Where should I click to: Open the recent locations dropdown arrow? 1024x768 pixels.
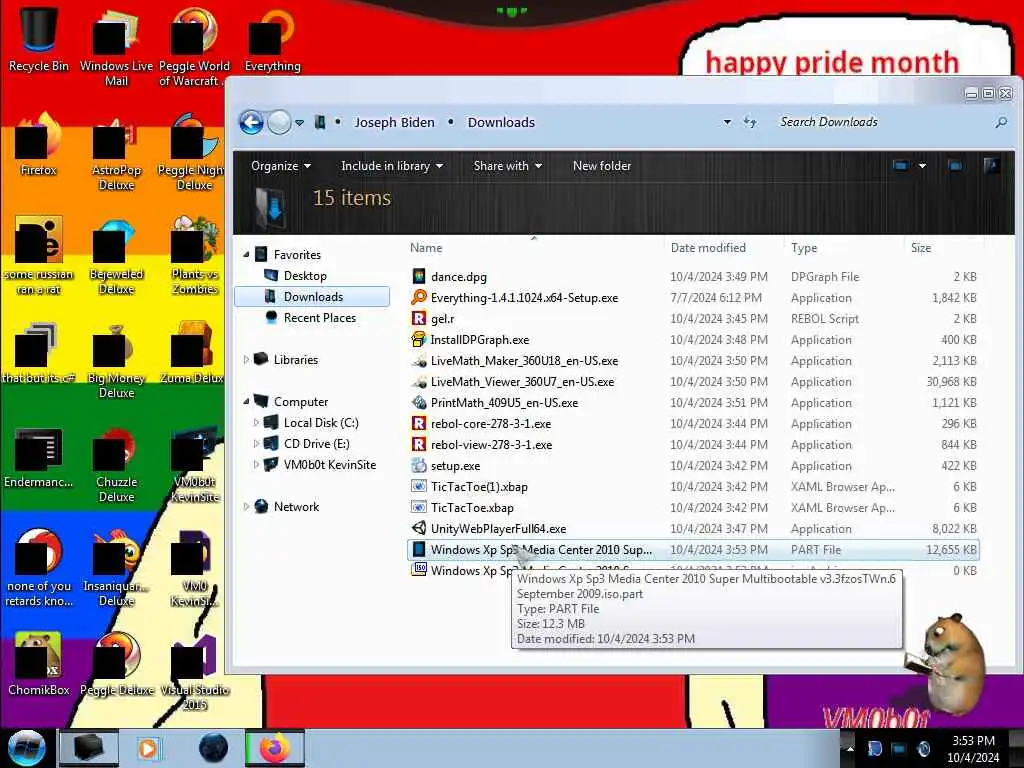(299, 123)
